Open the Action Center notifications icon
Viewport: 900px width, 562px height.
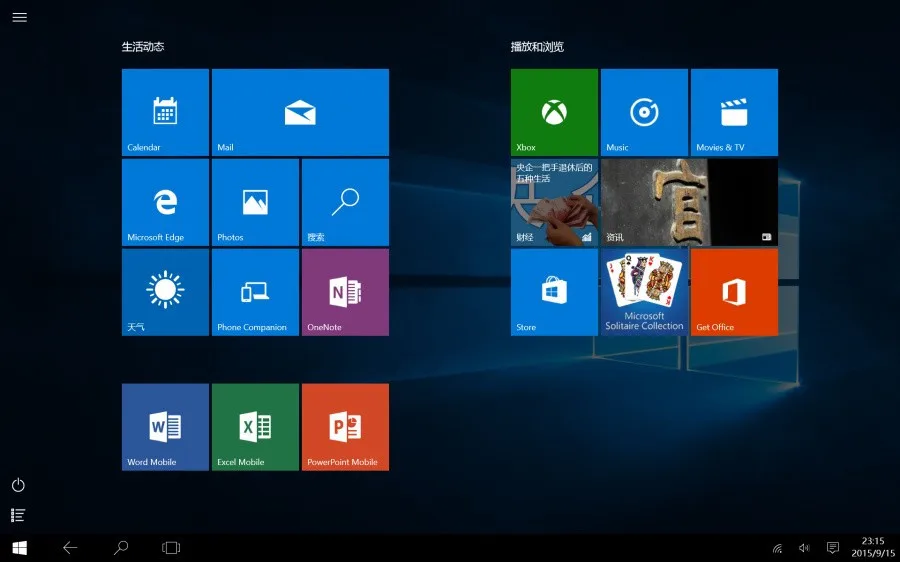coord(833,548)
